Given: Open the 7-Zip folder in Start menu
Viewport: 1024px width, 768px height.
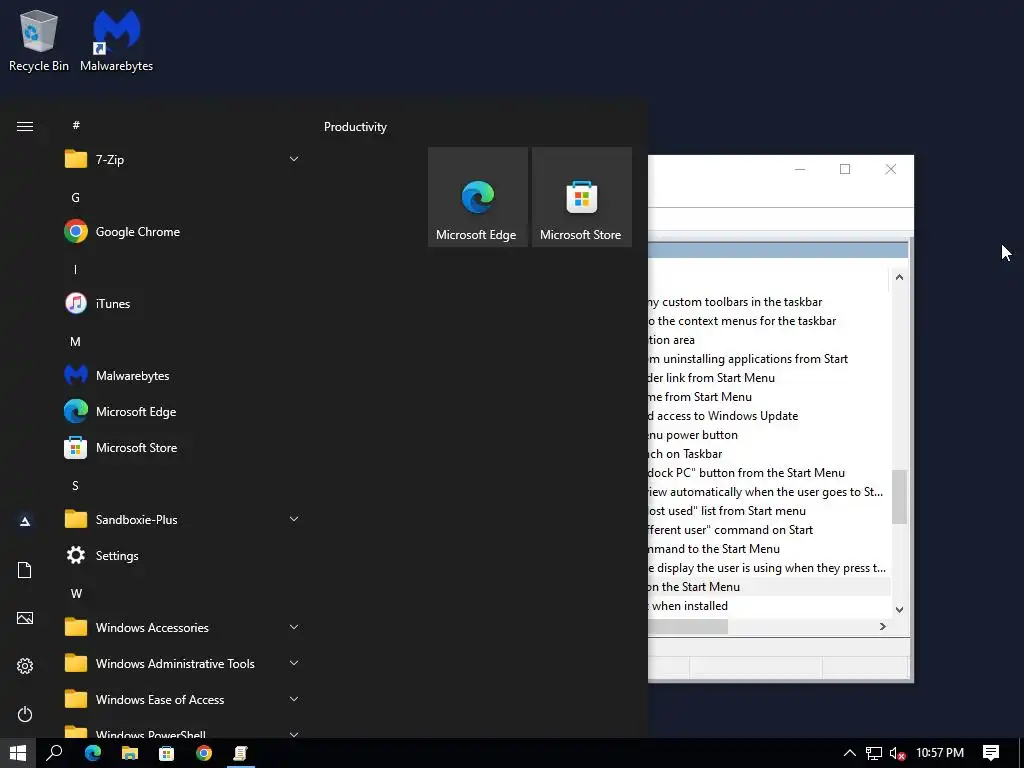Looking at the screenshot, I should click(x=181, y=159).
